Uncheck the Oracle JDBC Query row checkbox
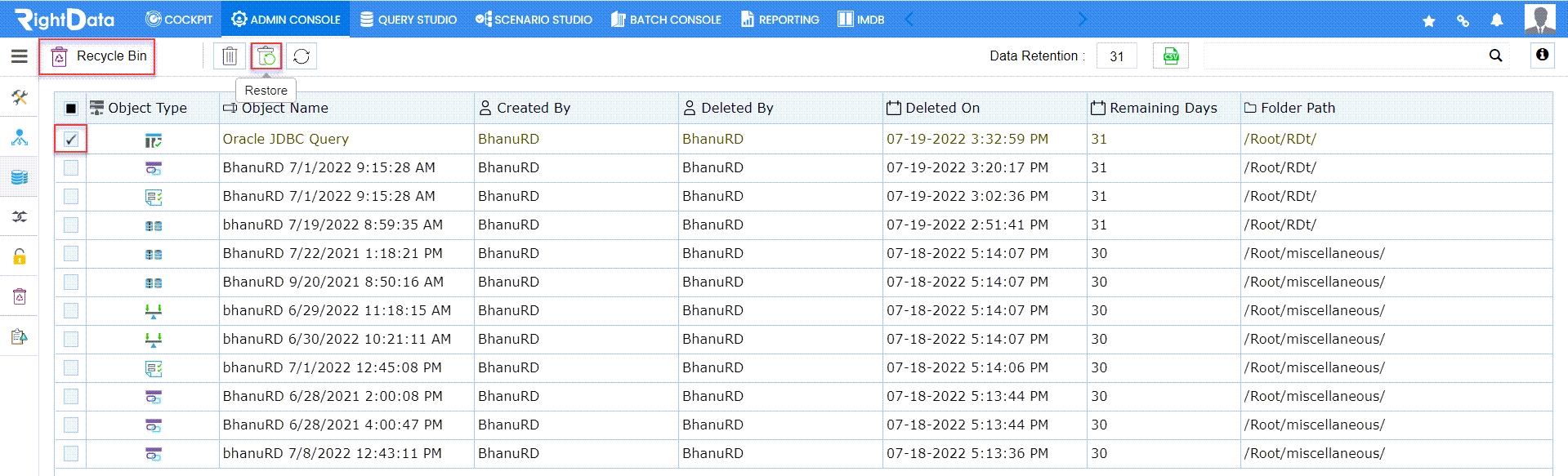 coord(71,139)
